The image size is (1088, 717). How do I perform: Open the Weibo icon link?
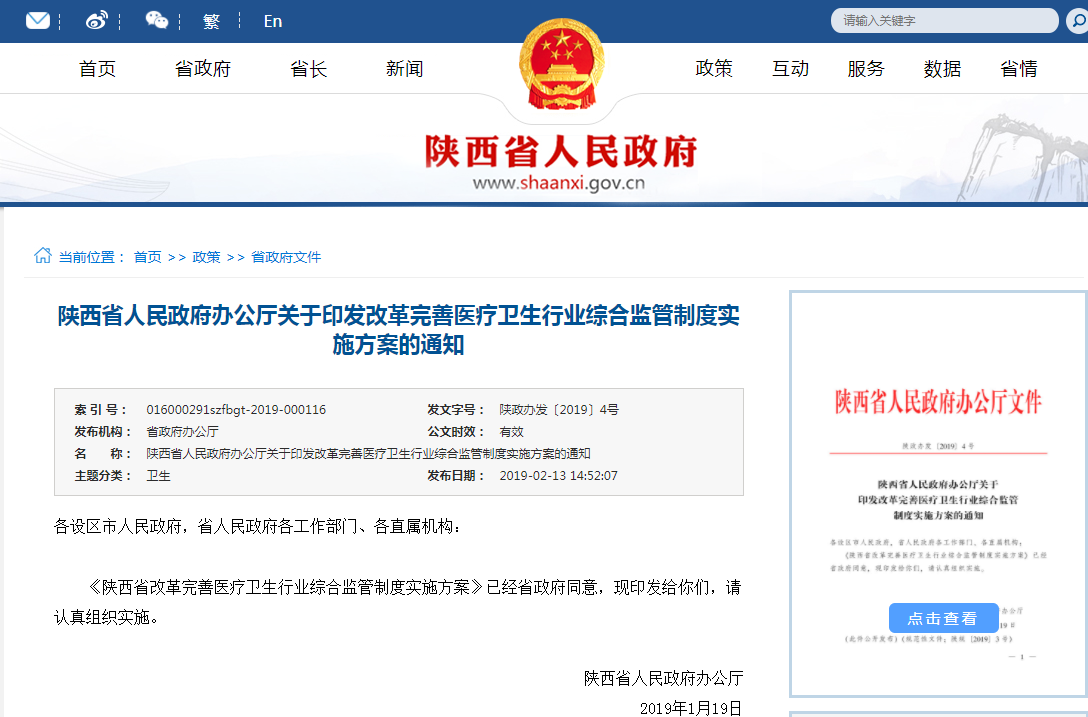coord(97,21)
